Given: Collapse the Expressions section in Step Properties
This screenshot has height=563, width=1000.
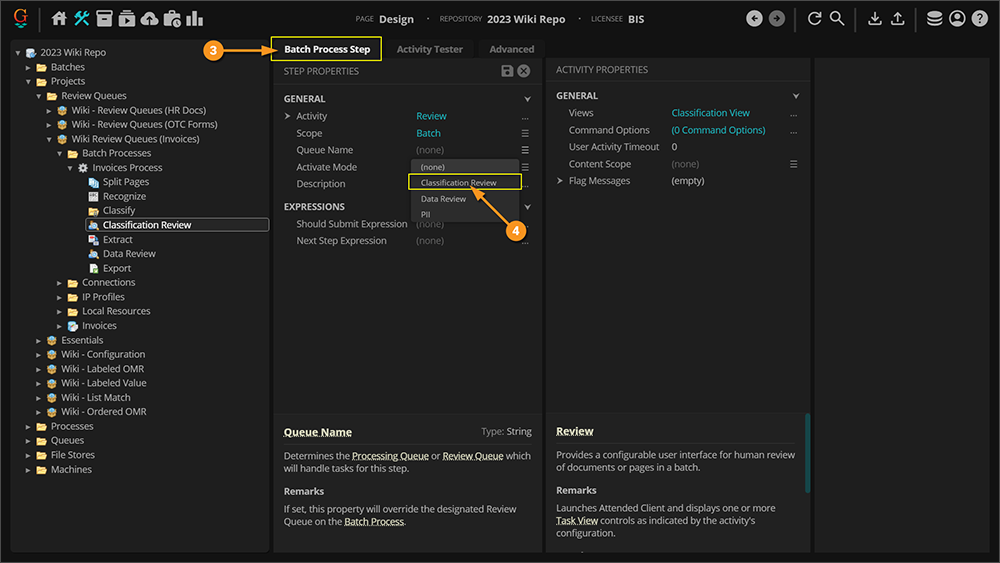Looking at the screenshot, I should (527, 207).
